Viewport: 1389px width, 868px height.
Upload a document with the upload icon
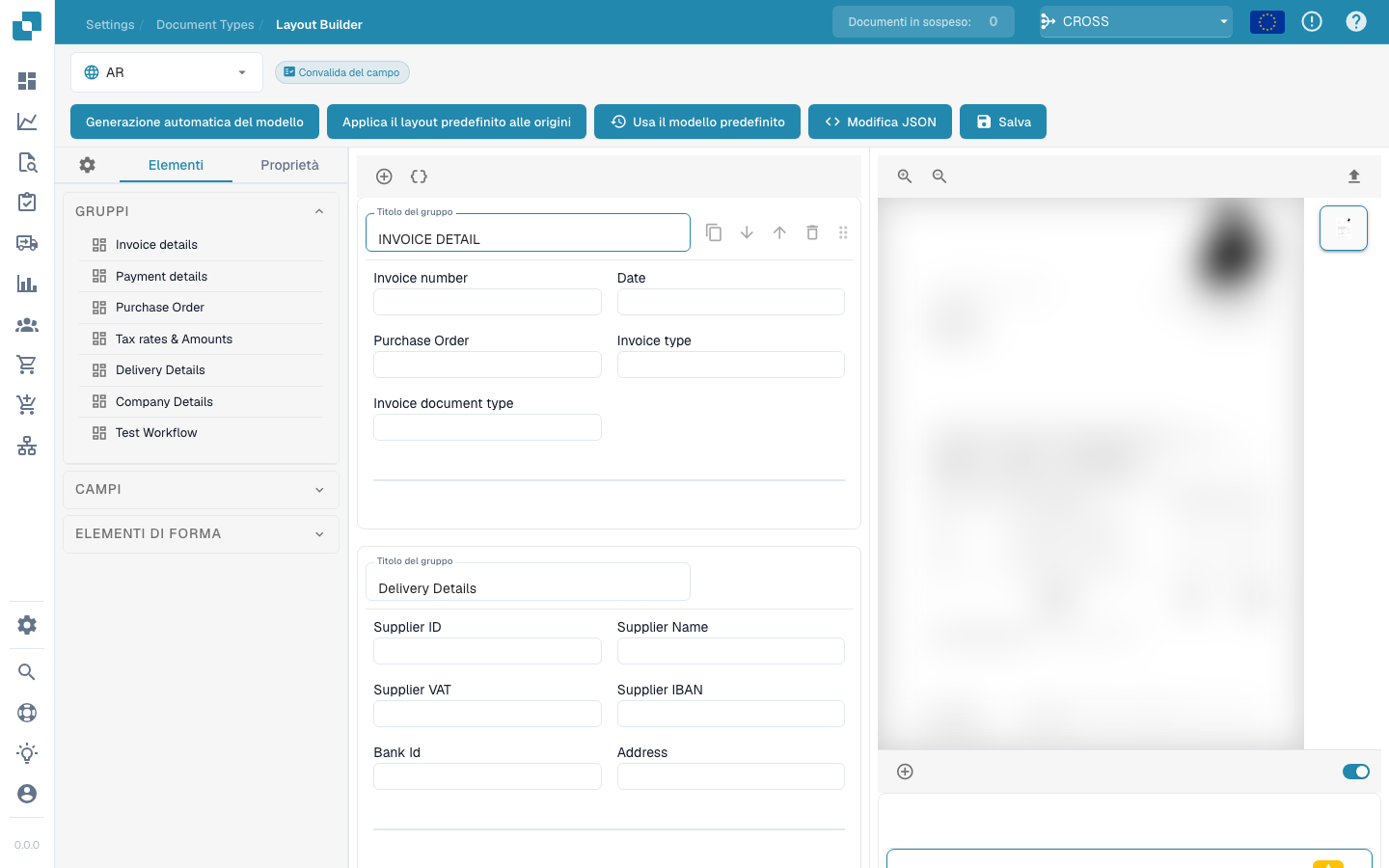[1354, 176]
